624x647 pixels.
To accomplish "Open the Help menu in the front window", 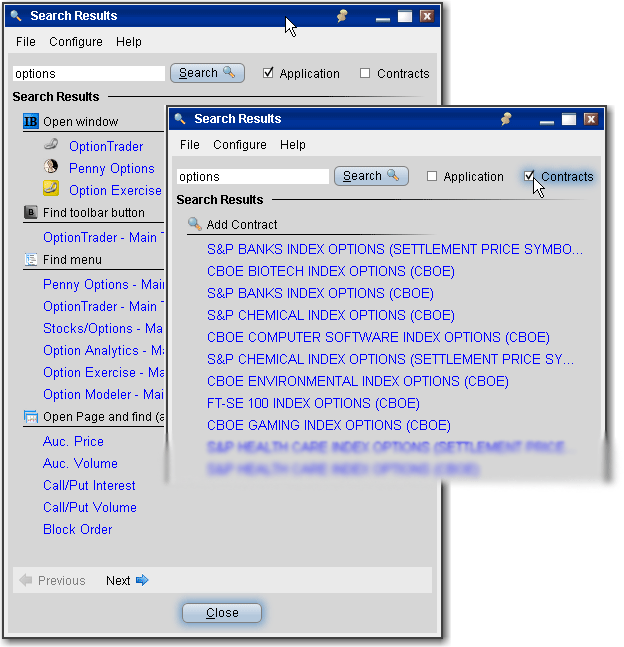I will pyautogui.click(x=293, y=145).
